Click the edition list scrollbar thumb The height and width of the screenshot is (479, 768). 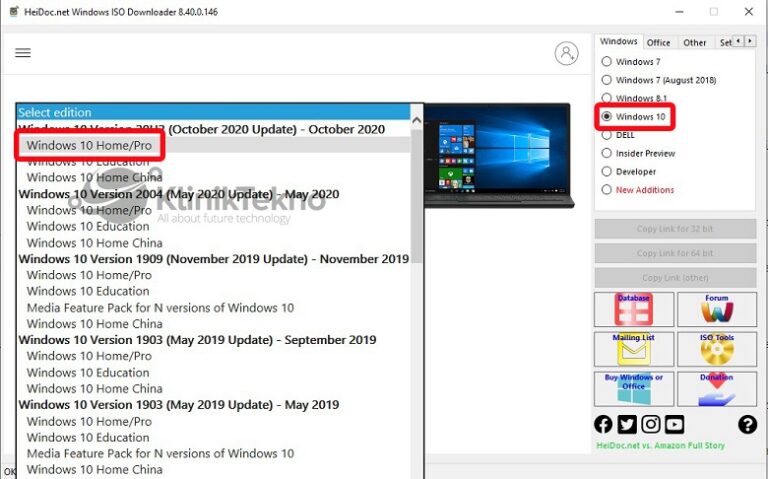pyautogui.click(x=416, y=196)
